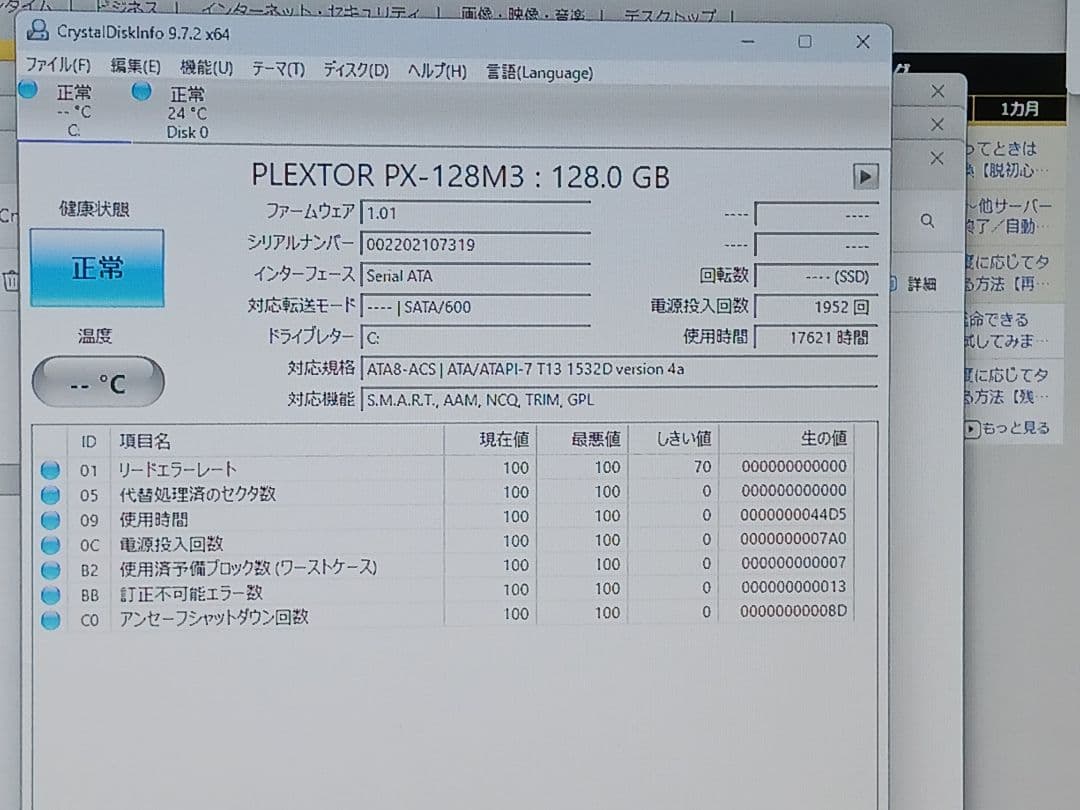Click the blue dot beside 使用時間 attribute
The height and width of the screenshot is (810, 1080).
50,518
